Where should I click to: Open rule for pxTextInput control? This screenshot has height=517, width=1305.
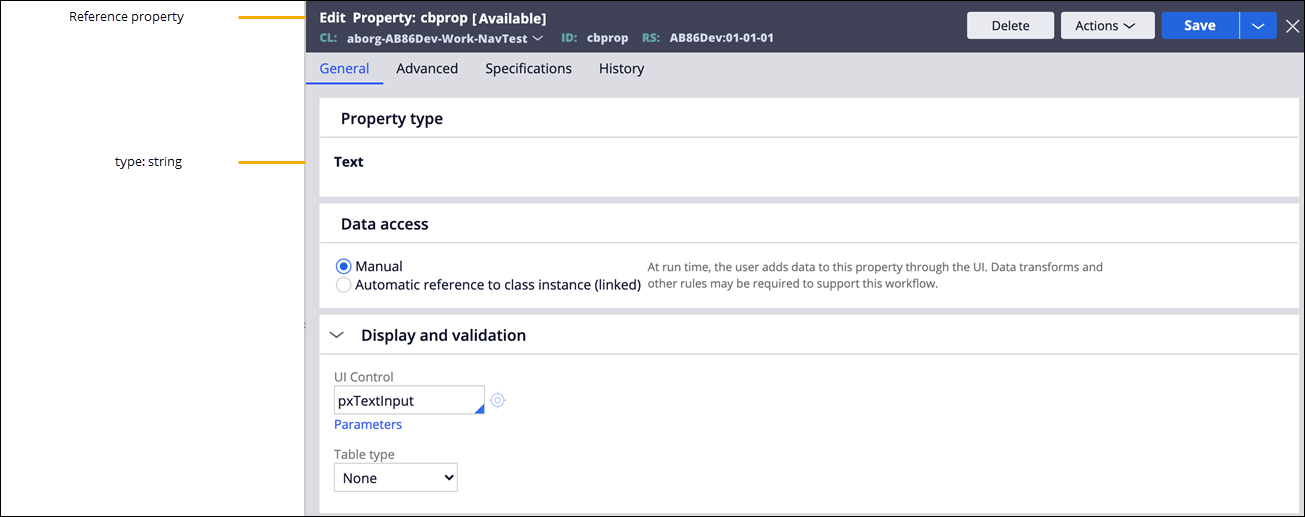tap(498, 400)
